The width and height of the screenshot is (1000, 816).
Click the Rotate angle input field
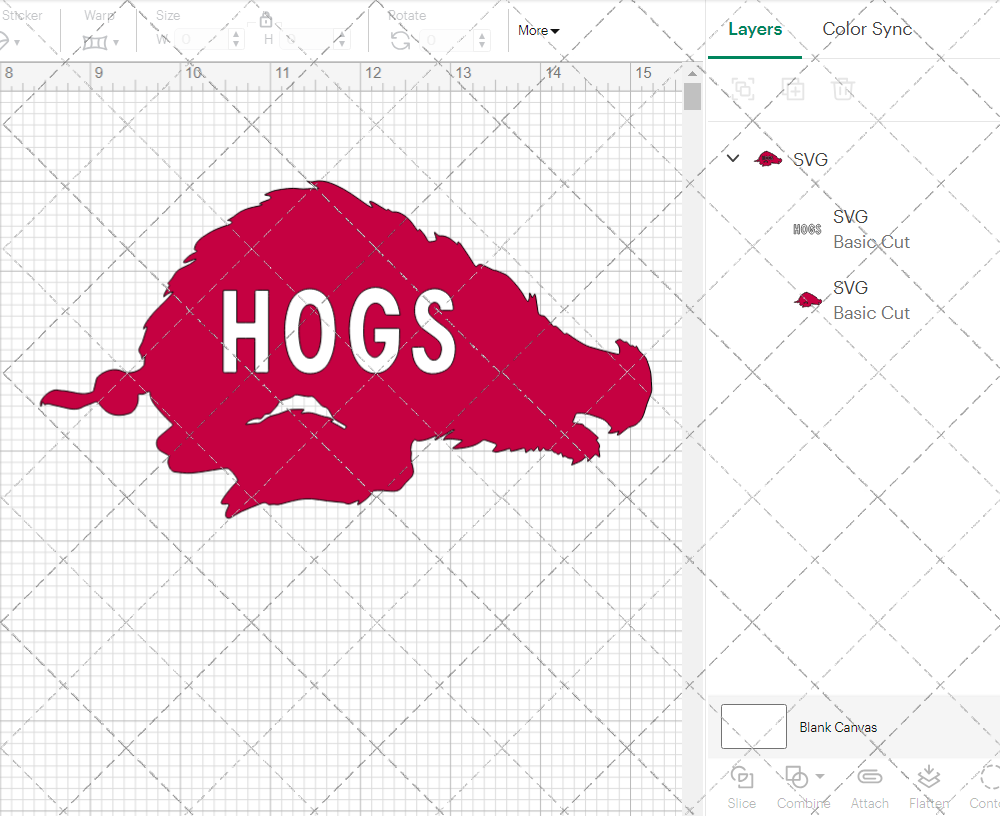point(448,41)
